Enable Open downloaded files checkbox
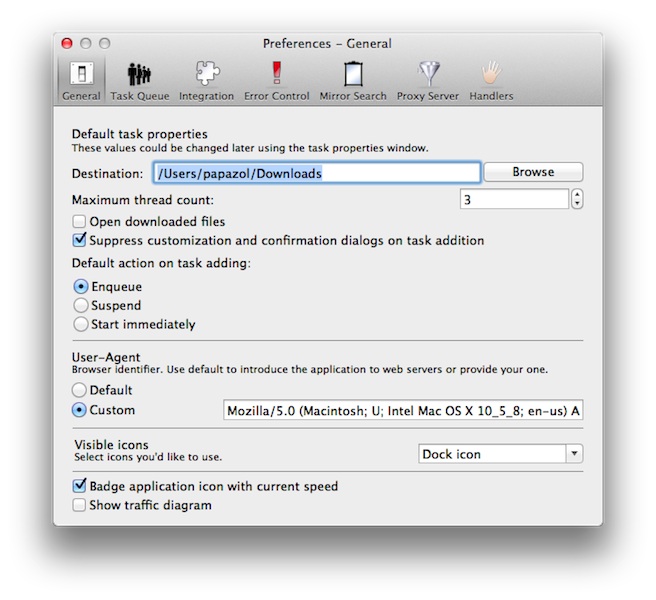 click(79, 221)
